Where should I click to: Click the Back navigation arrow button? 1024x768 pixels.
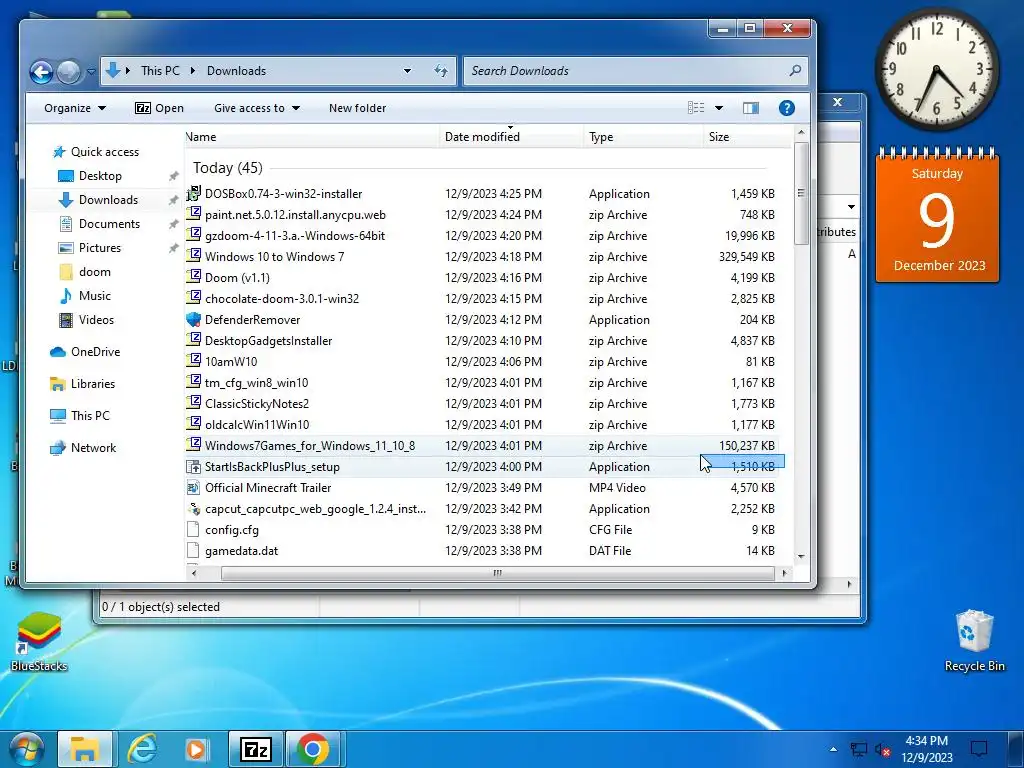click(41, 72)
